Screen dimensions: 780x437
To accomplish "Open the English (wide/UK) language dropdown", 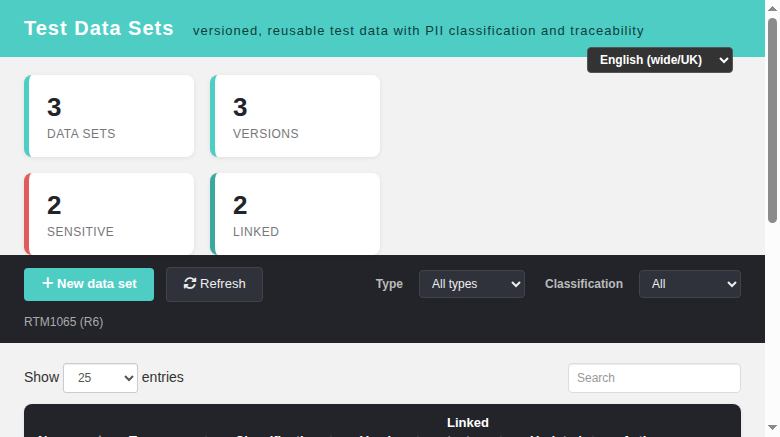I will (x=660, y=60).
